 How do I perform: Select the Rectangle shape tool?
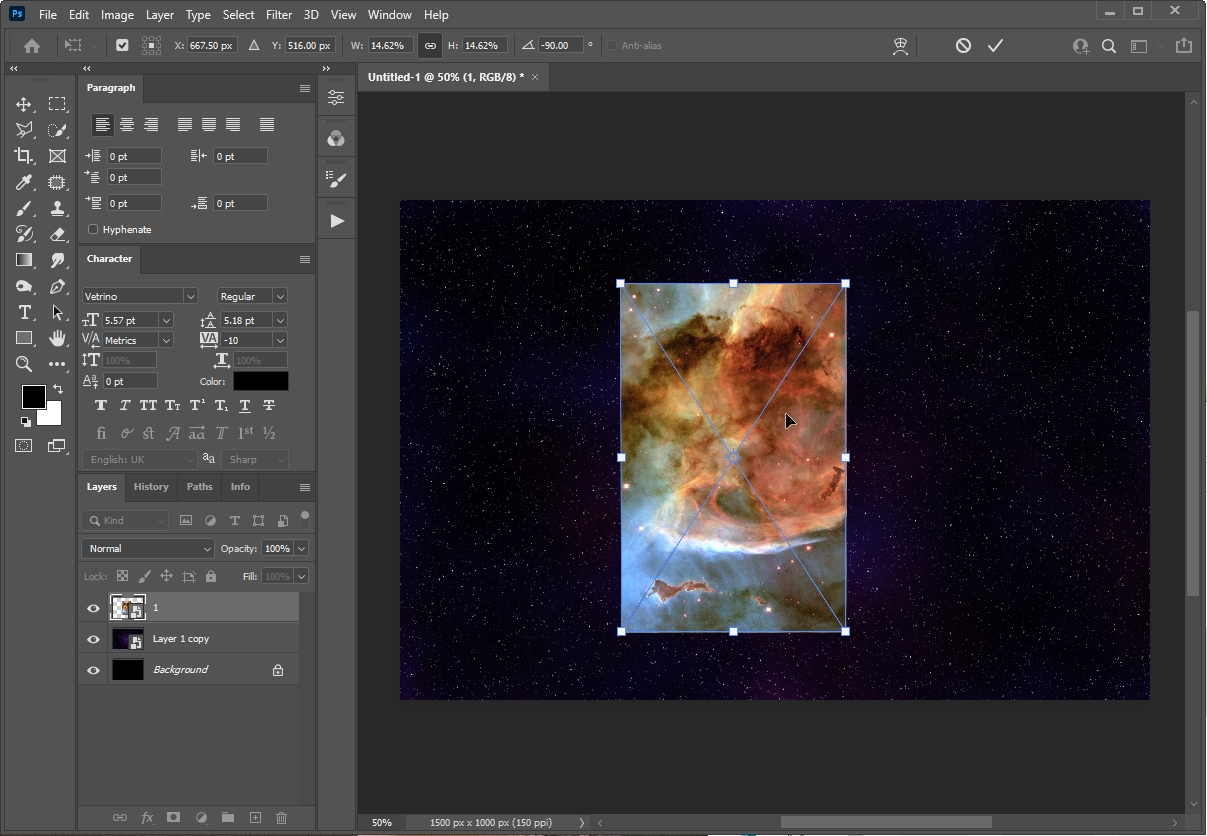click(24, 338)
